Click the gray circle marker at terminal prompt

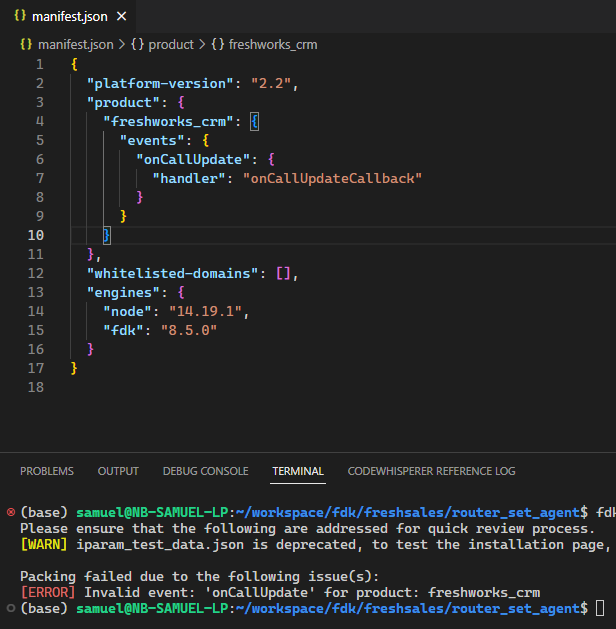11,608
